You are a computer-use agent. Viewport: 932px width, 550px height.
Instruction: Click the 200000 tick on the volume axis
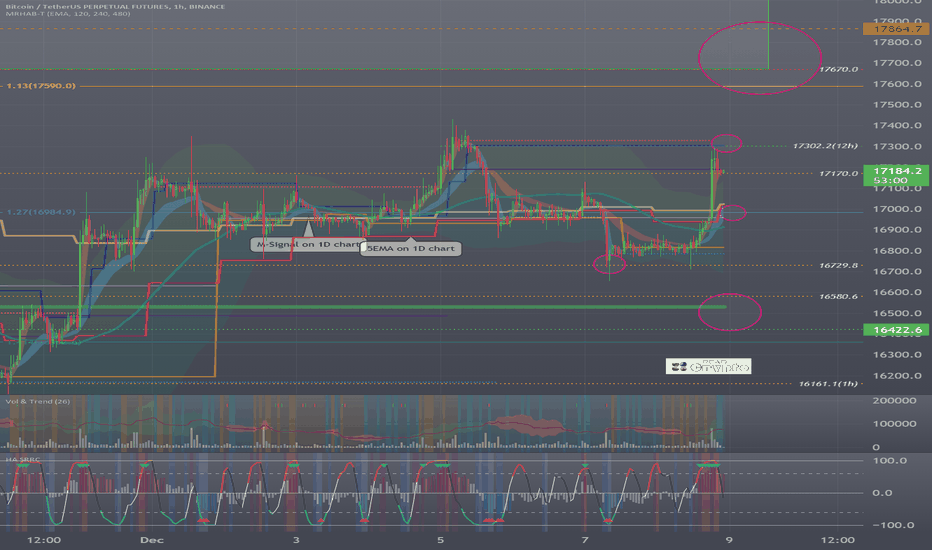point(894,401)
